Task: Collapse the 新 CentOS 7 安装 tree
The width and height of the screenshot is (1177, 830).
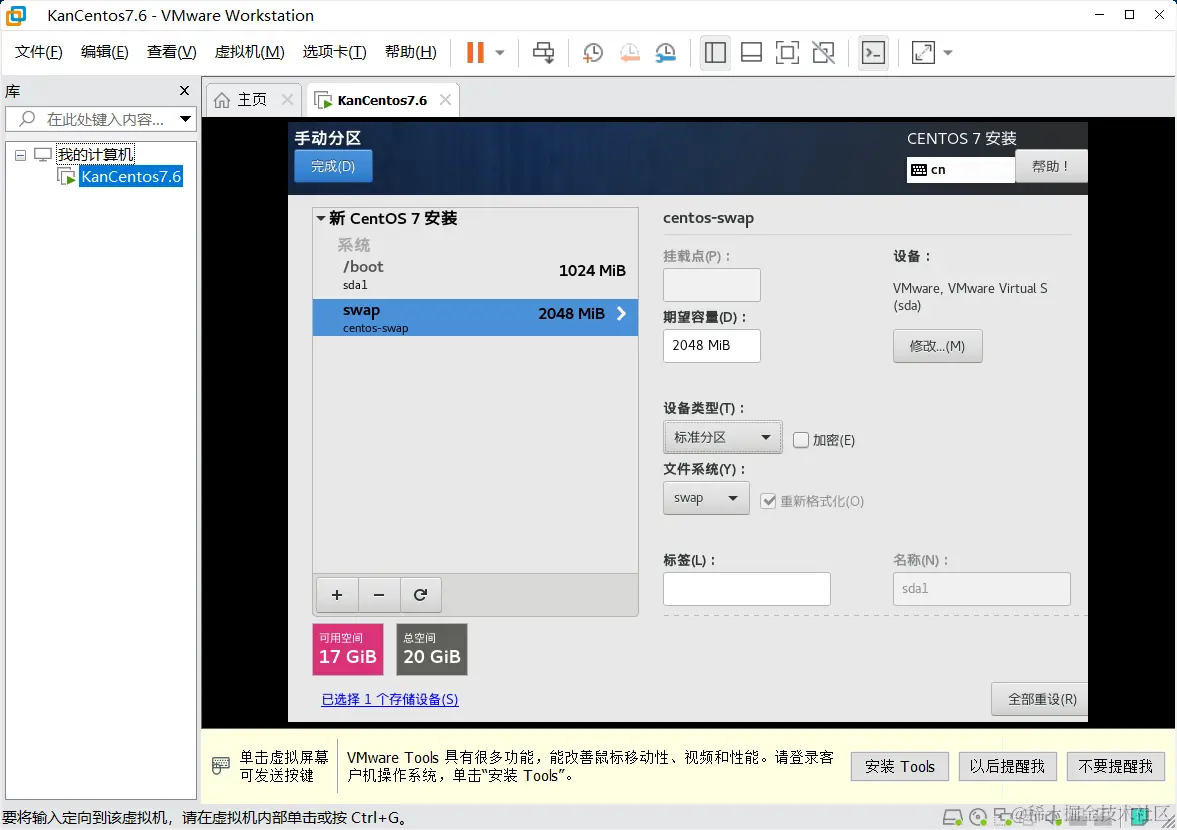Action: tap(322, 218)
